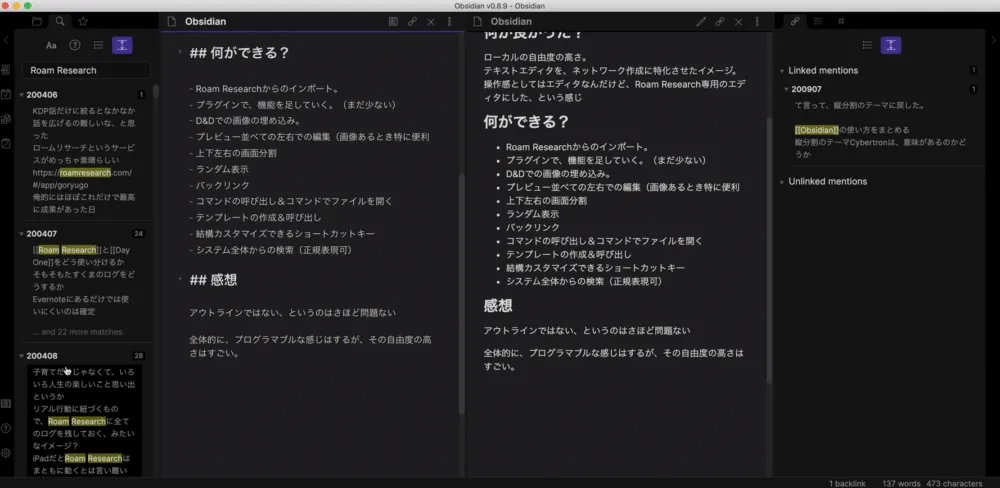The width and height of the screenshot is (1000, 488).
Task: Toggle show more context in backlinks panel
Action: click(891, 45)
